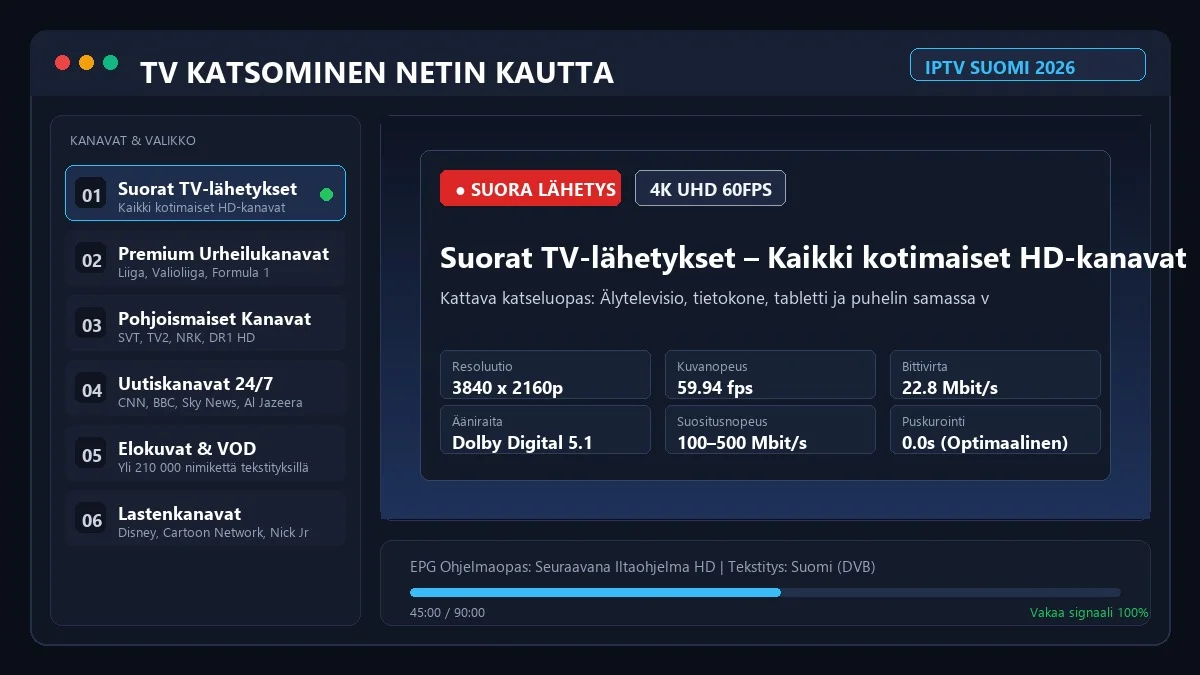Click subtitle Yli 210 000 nimikettä tekstityksillä

213,468
